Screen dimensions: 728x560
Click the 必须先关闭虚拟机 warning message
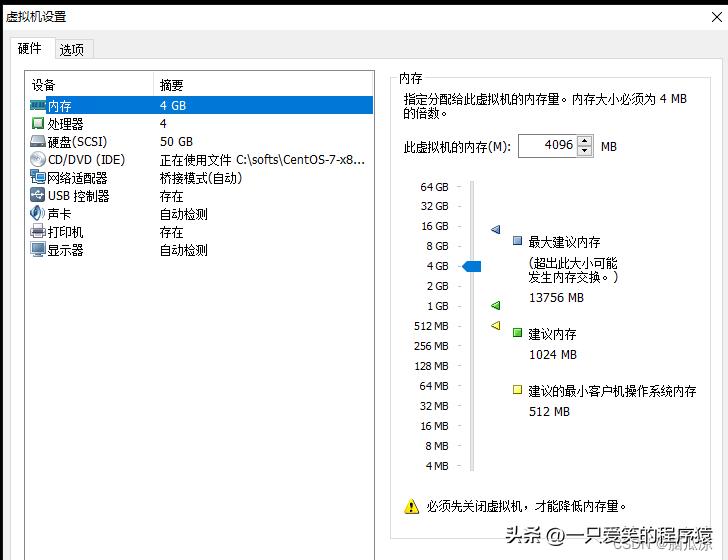[x=526, y=506]
